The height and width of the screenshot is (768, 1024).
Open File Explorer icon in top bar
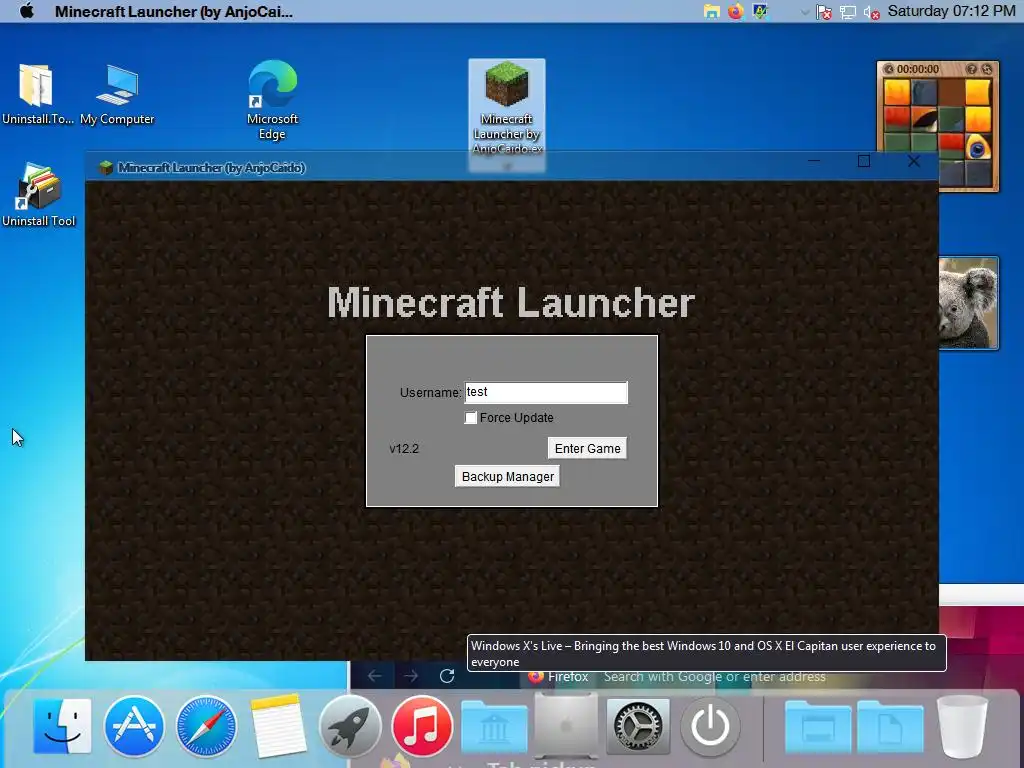(711, 11)
